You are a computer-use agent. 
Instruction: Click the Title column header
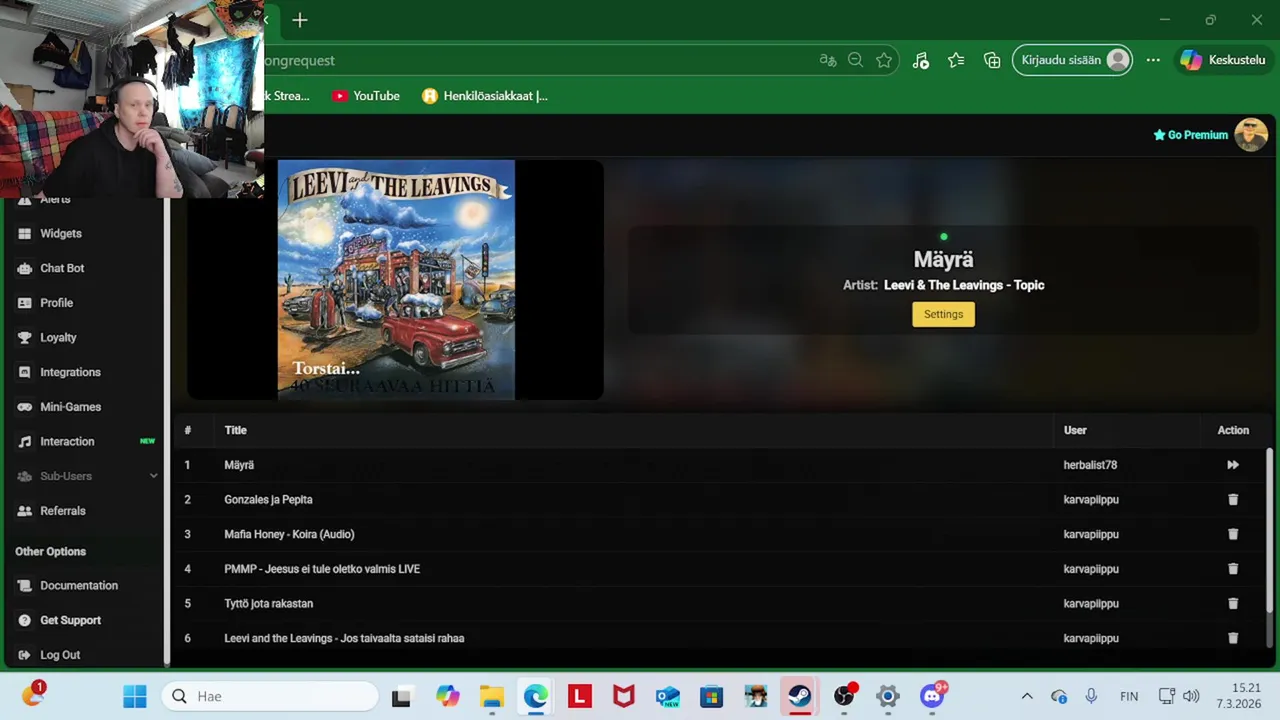click(x=235, y=430)
